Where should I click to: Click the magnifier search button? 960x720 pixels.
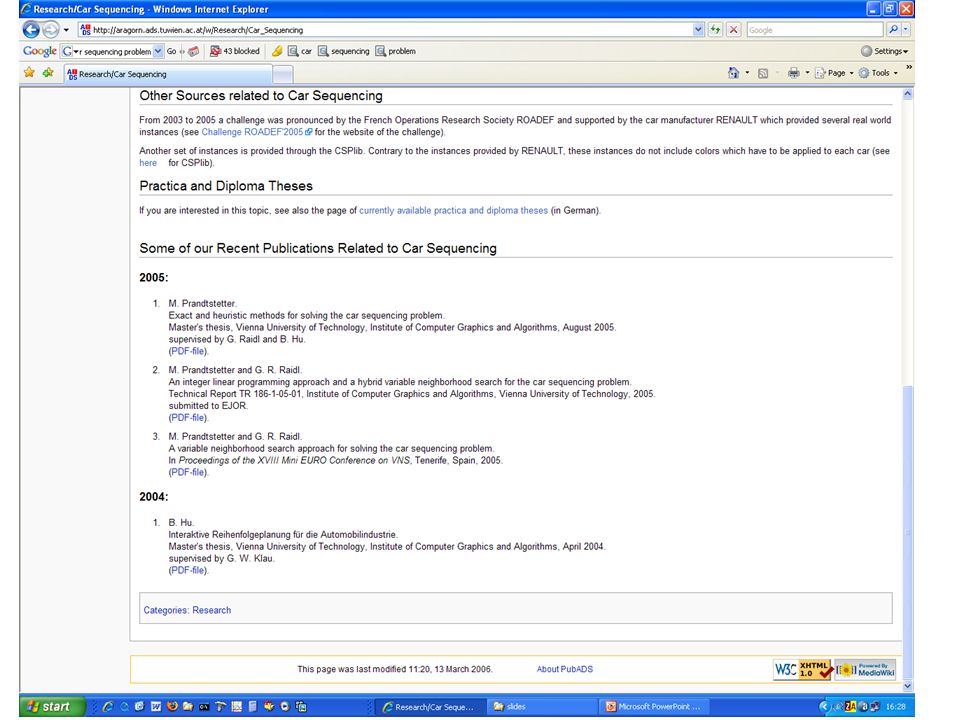(x=893, y=29)
